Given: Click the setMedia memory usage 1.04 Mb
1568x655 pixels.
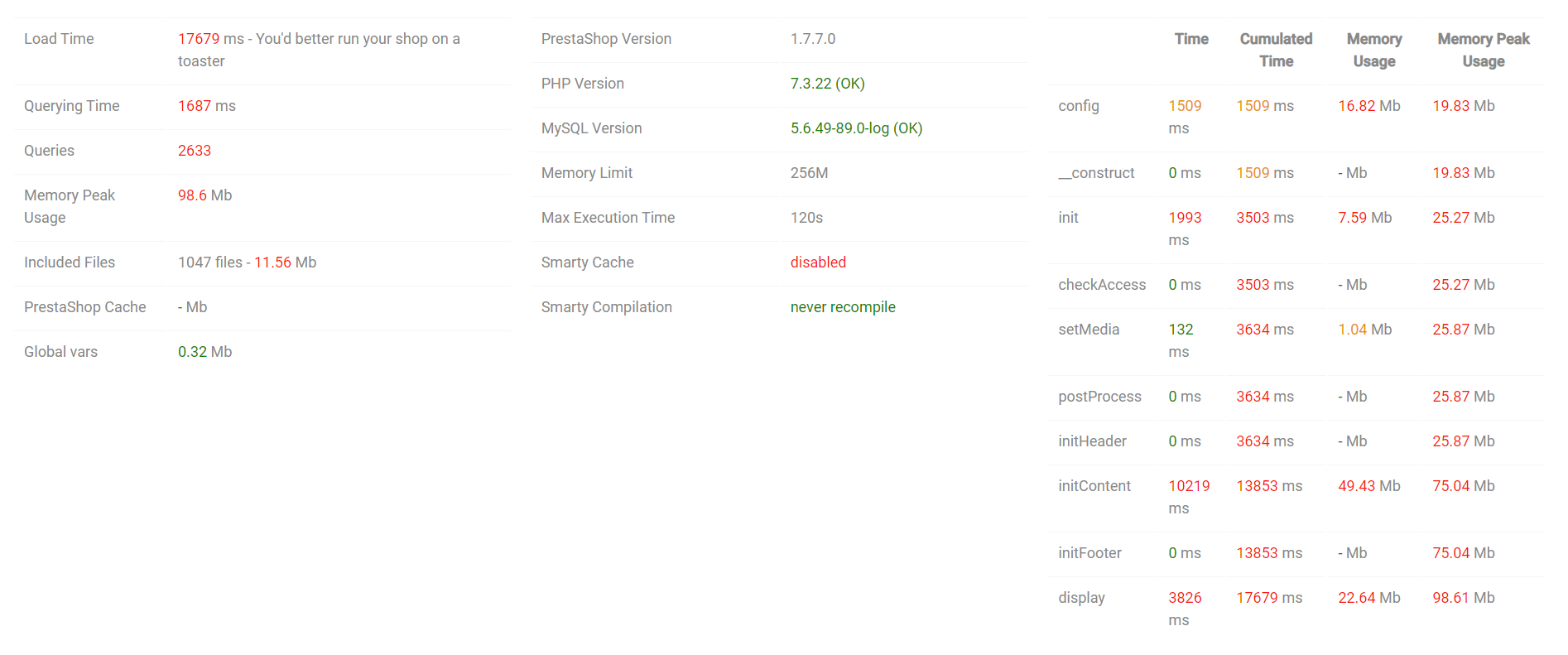Looking at the screenshot, I should click(1365, 330).
